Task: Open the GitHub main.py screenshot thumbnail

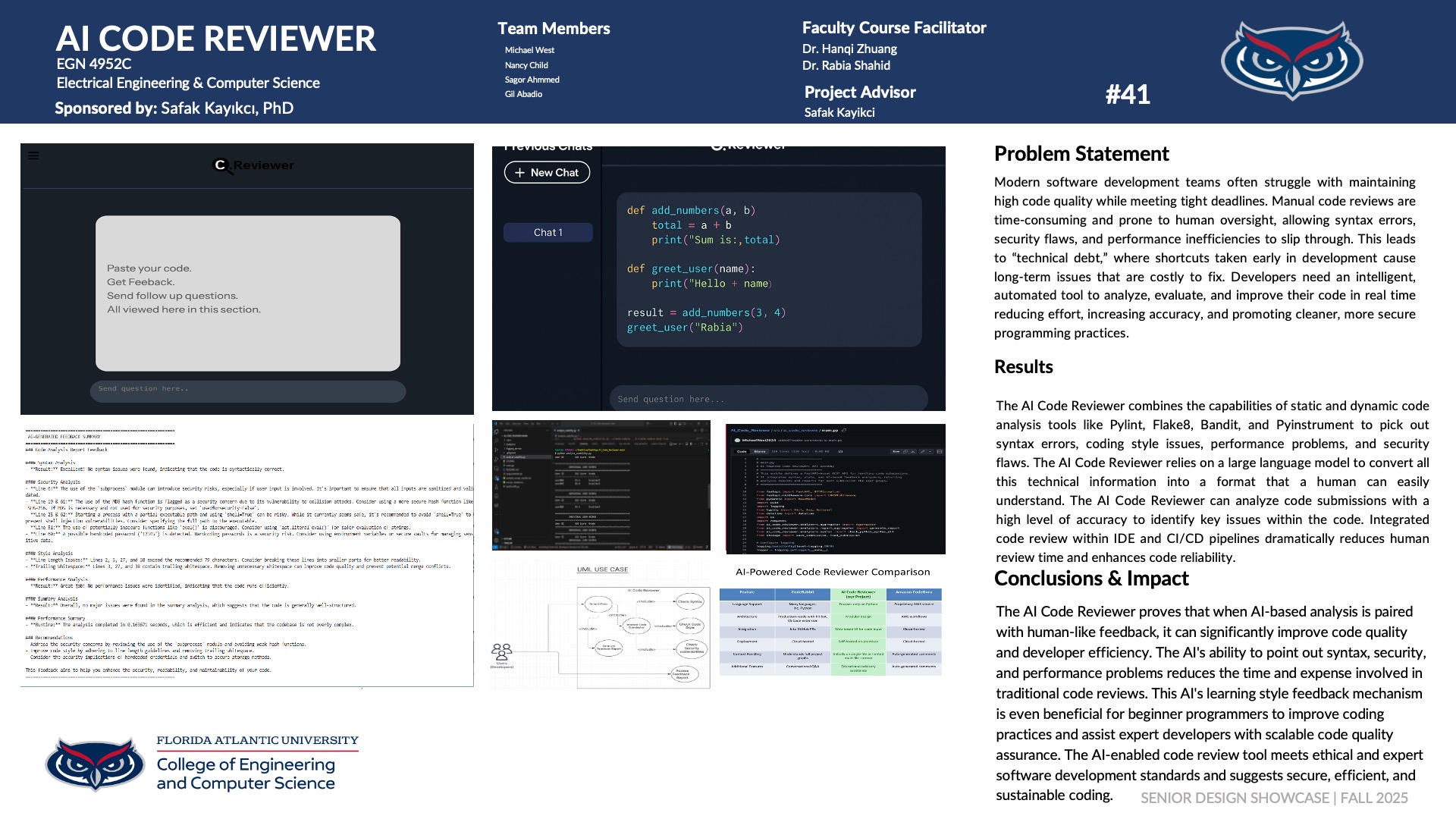Action: (835, 489)
